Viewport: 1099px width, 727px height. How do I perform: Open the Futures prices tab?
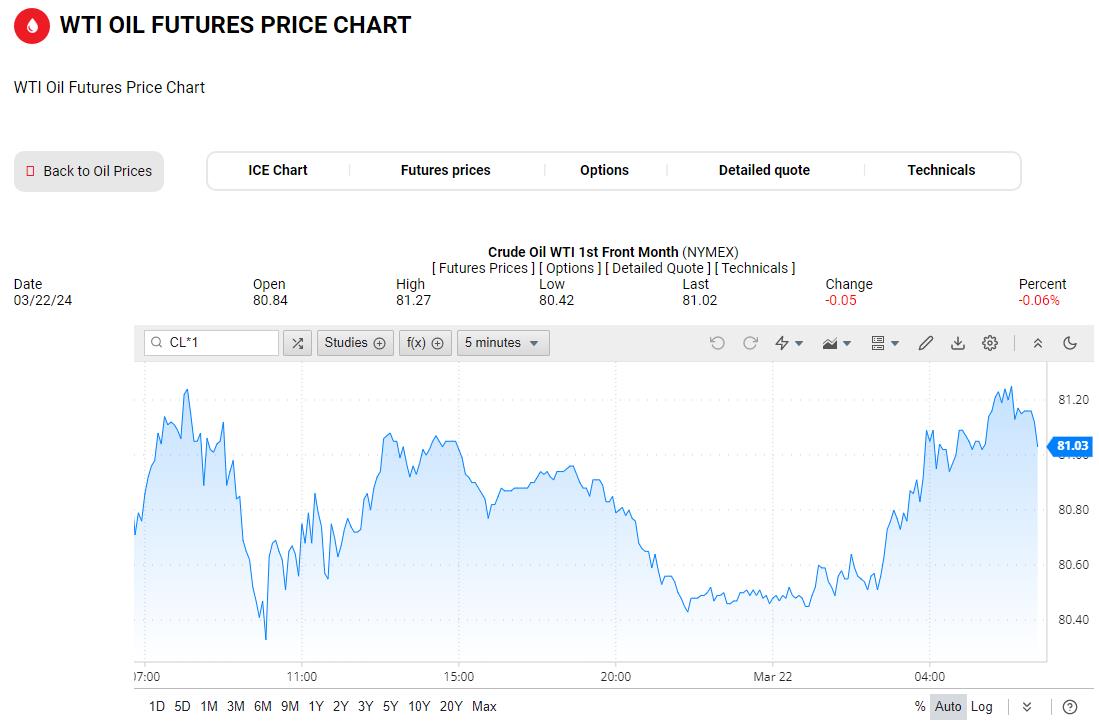pos(445,170)
